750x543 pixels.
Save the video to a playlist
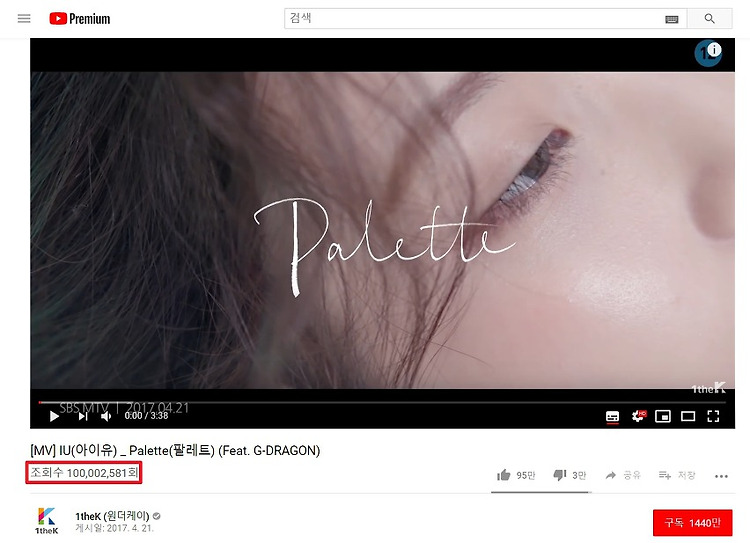[677, 475]
